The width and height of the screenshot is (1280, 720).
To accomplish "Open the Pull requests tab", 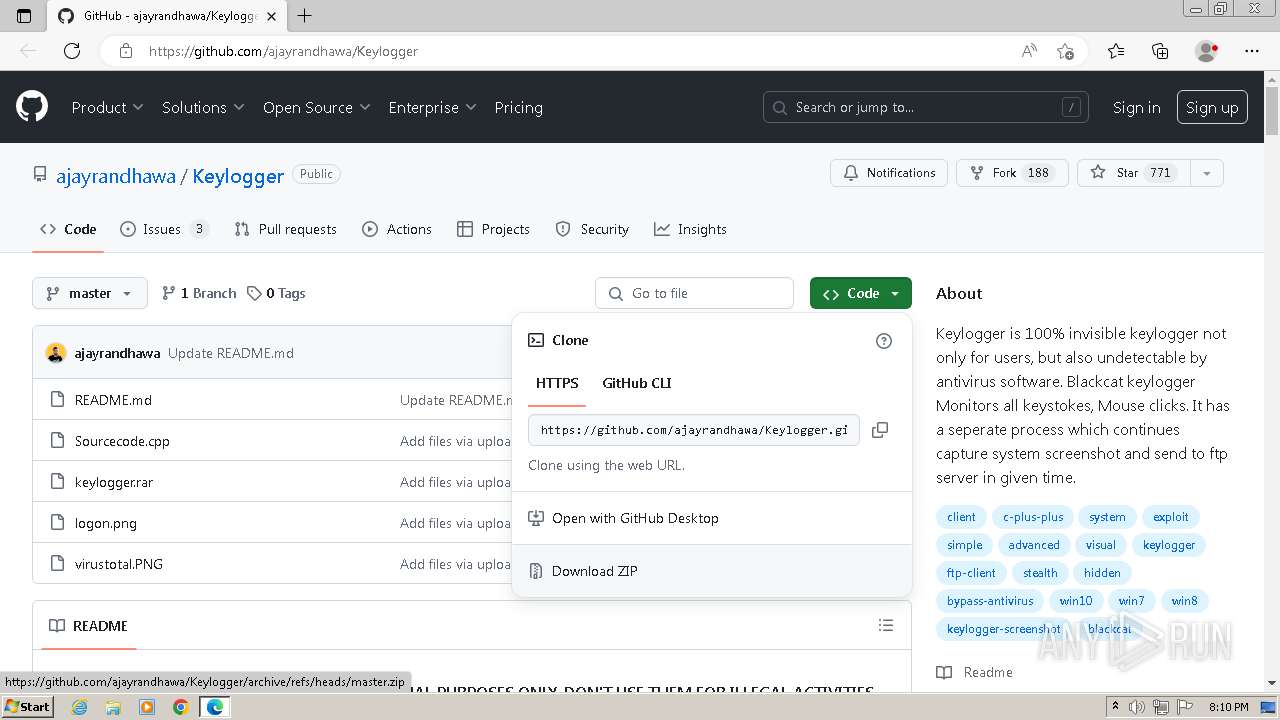I will coord(285,229).
